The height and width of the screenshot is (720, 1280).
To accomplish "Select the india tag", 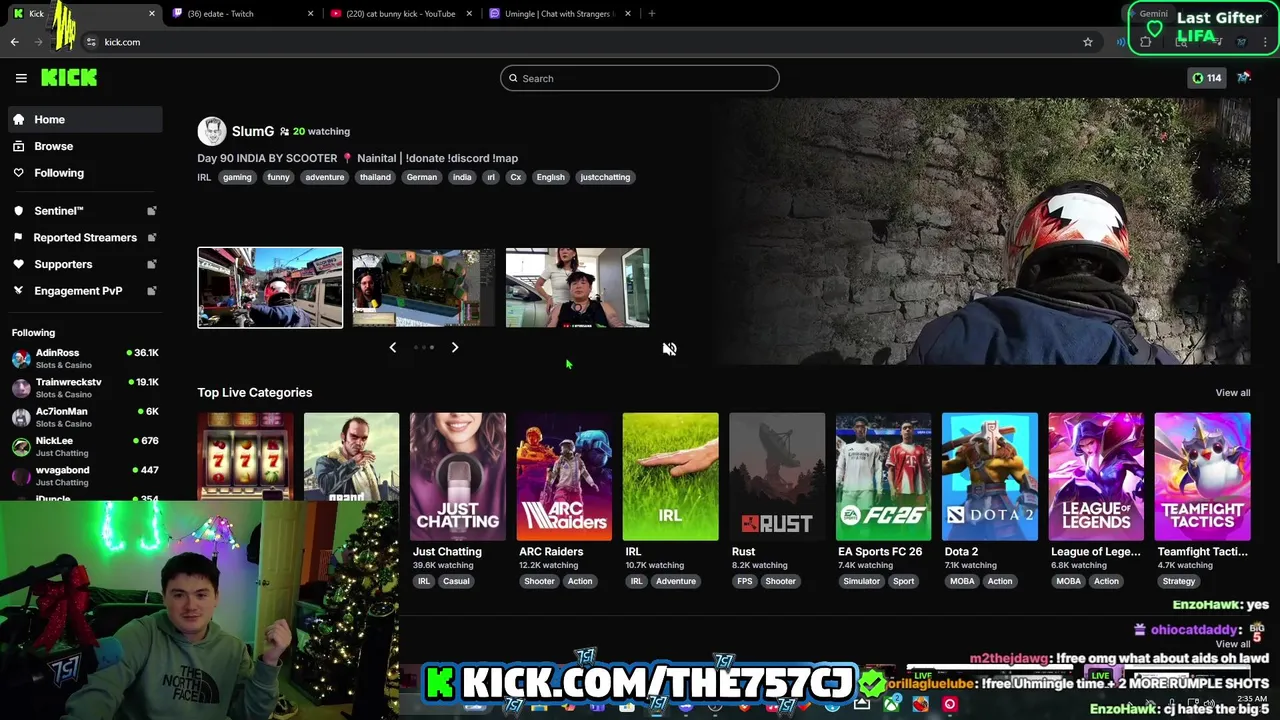I will (x=462, y=177).
